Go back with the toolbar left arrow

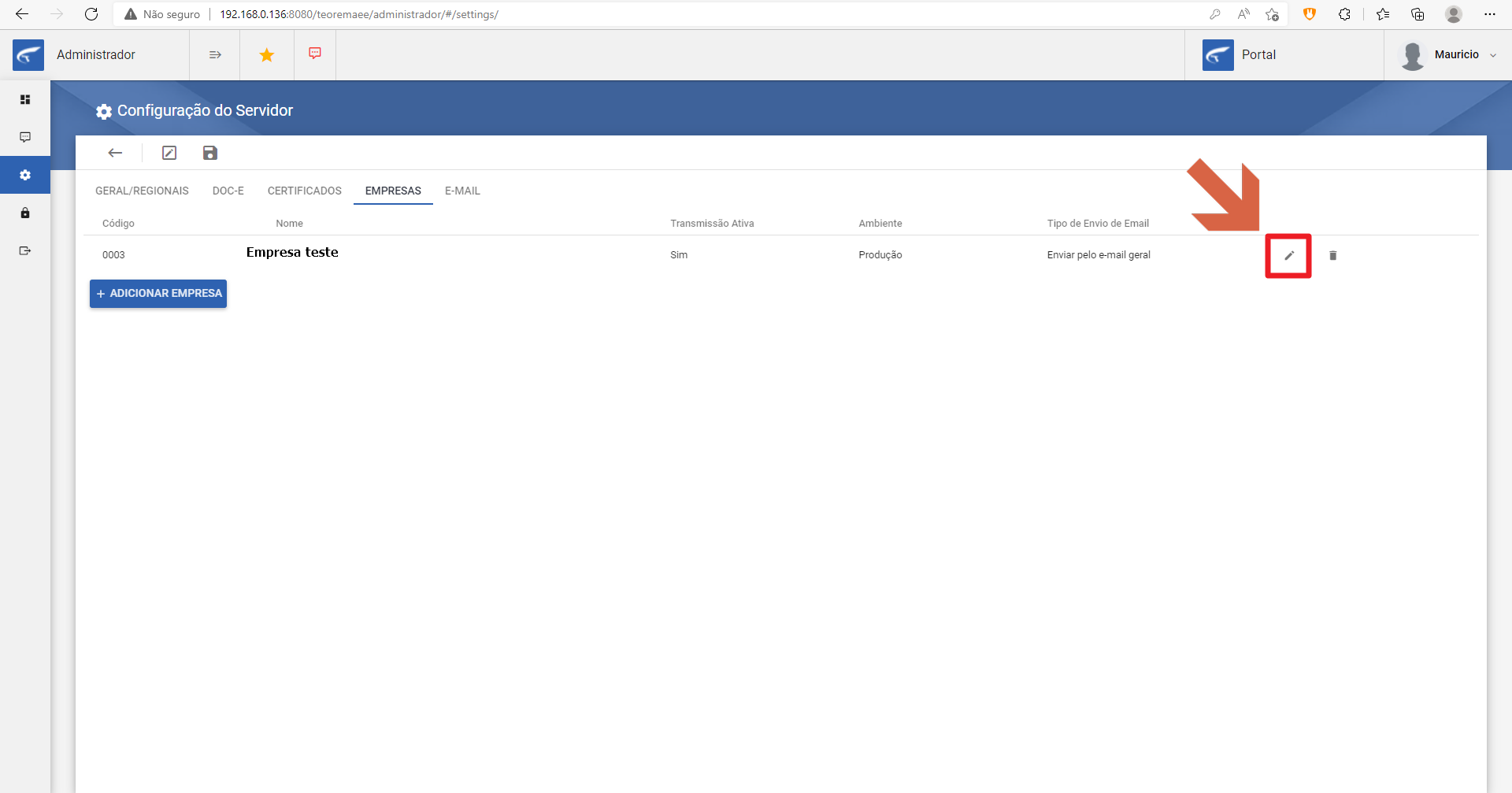pyautogui.click(x=115, y=153)
